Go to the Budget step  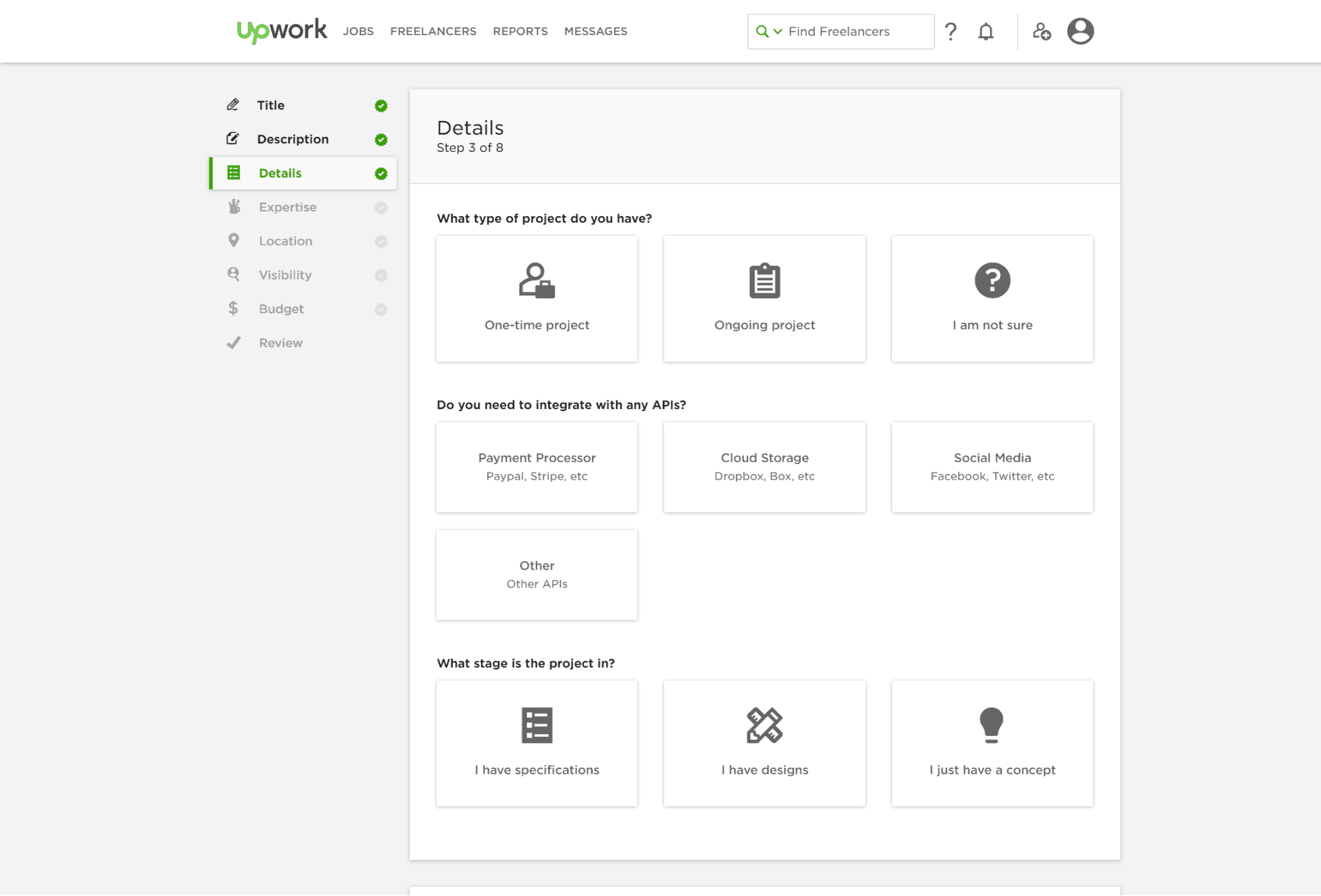[303, 309]
